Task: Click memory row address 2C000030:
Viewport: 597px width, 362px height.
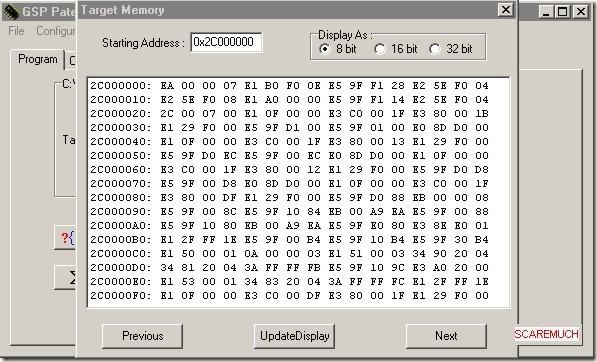Action: coord(121,128)
